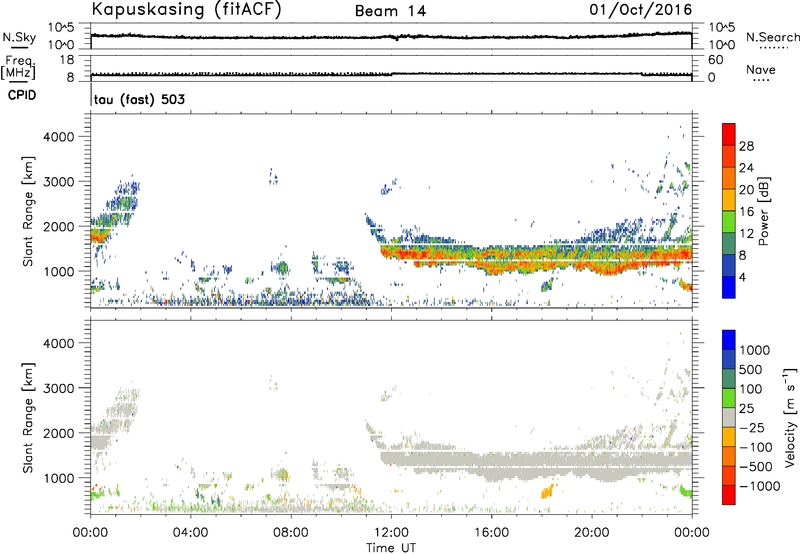Click the orange velocity patch near 18:00
800x554 pixels.
click(x=546, y=491)
